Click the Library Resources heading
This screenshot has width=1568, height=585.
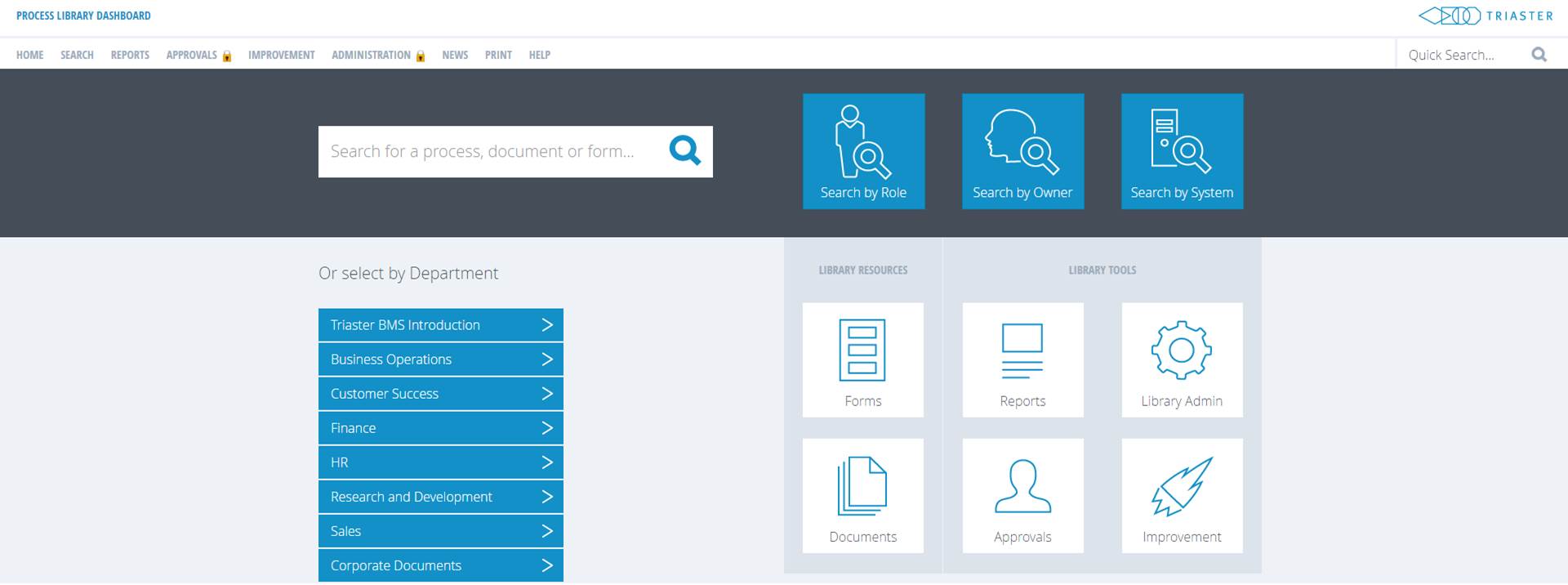coord(863,270)
